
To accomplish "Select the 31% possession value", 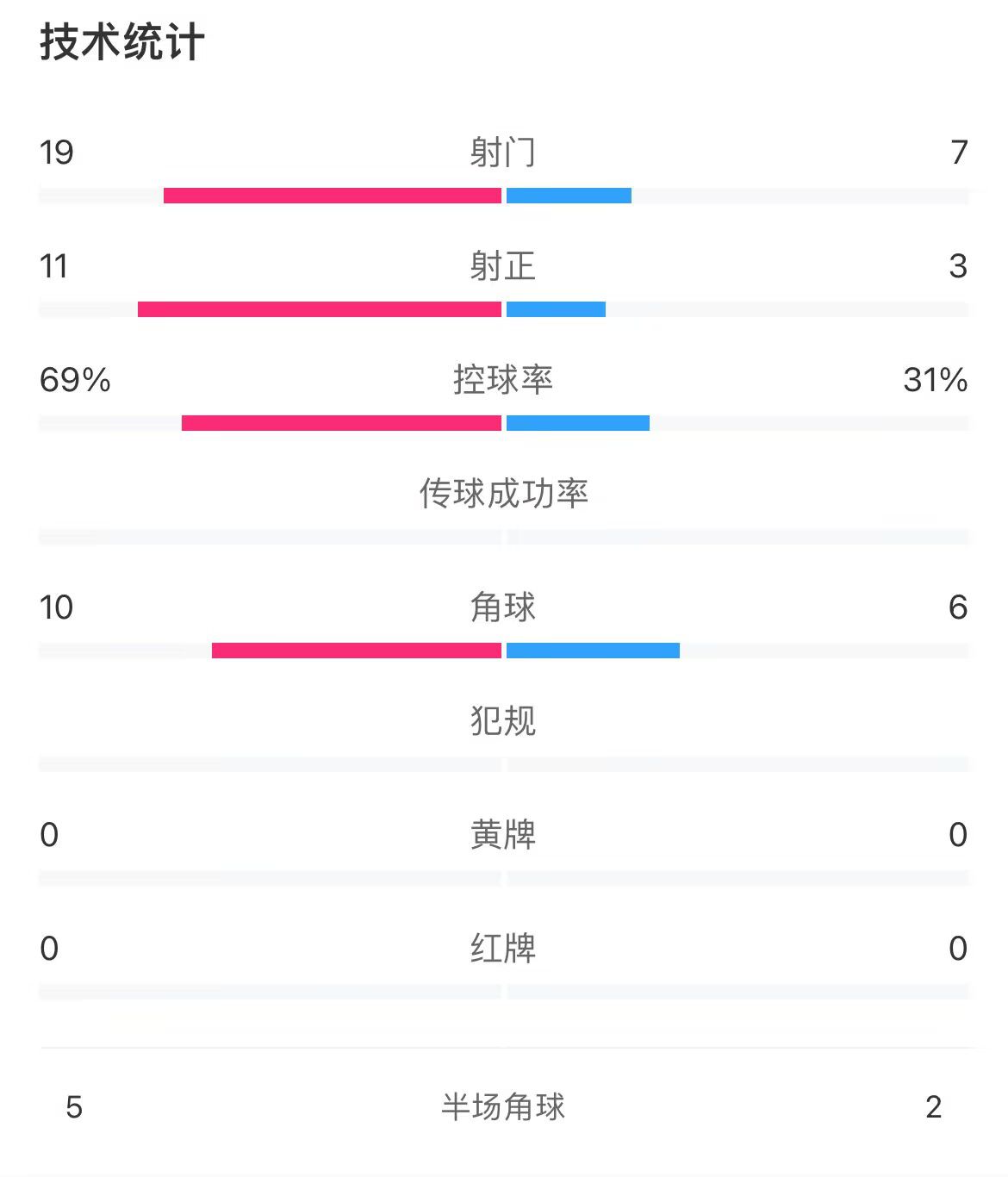I will coord(935,380).
